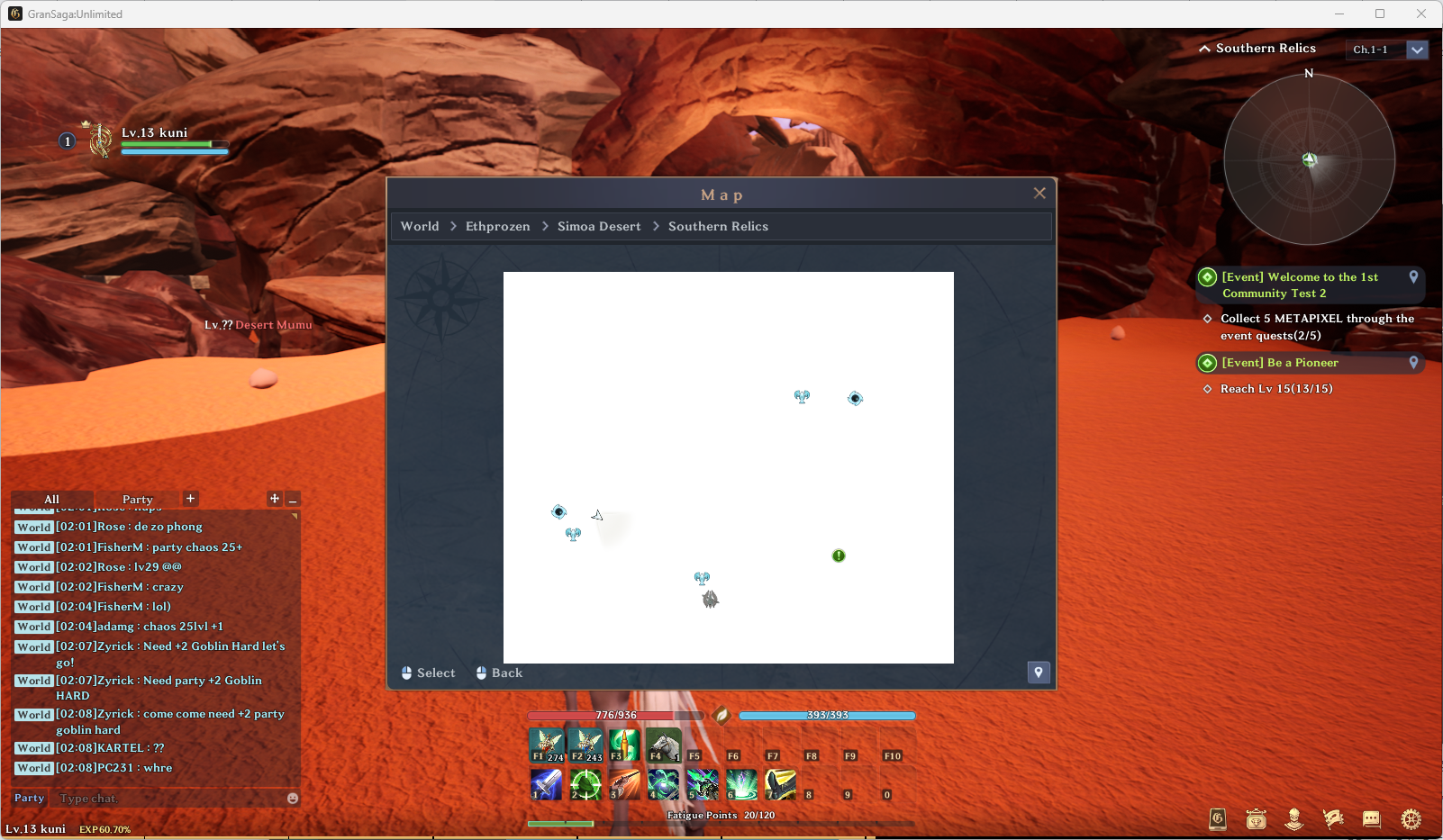Image resolution: width=1443 pixels, height=840 pixels.
Task: Toggle pin for Be a Pioneer quest
Action: [1413, 363]
